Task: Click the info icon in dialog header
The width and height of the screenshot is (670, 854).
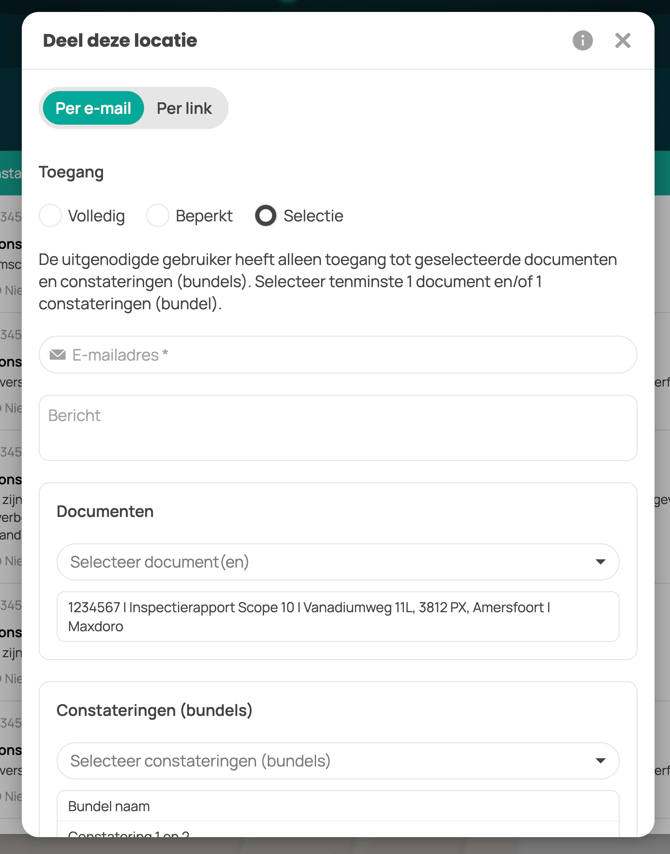Action: pos(583,40)
